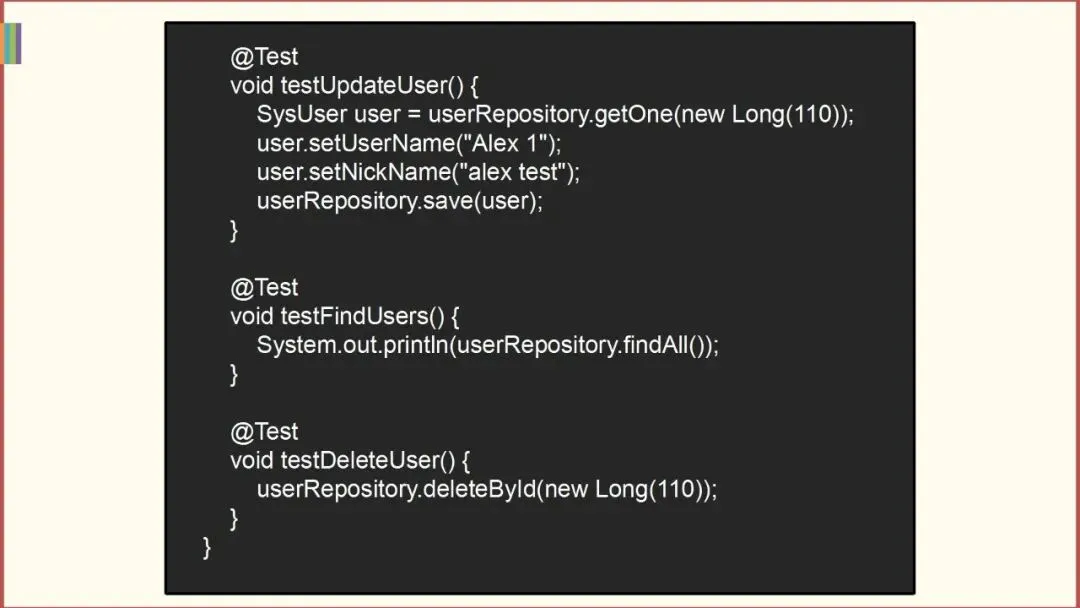The width and height of the screenshot is (1080, 608).
Task: Click the "alex test" string literal
Action: point(518,172)
